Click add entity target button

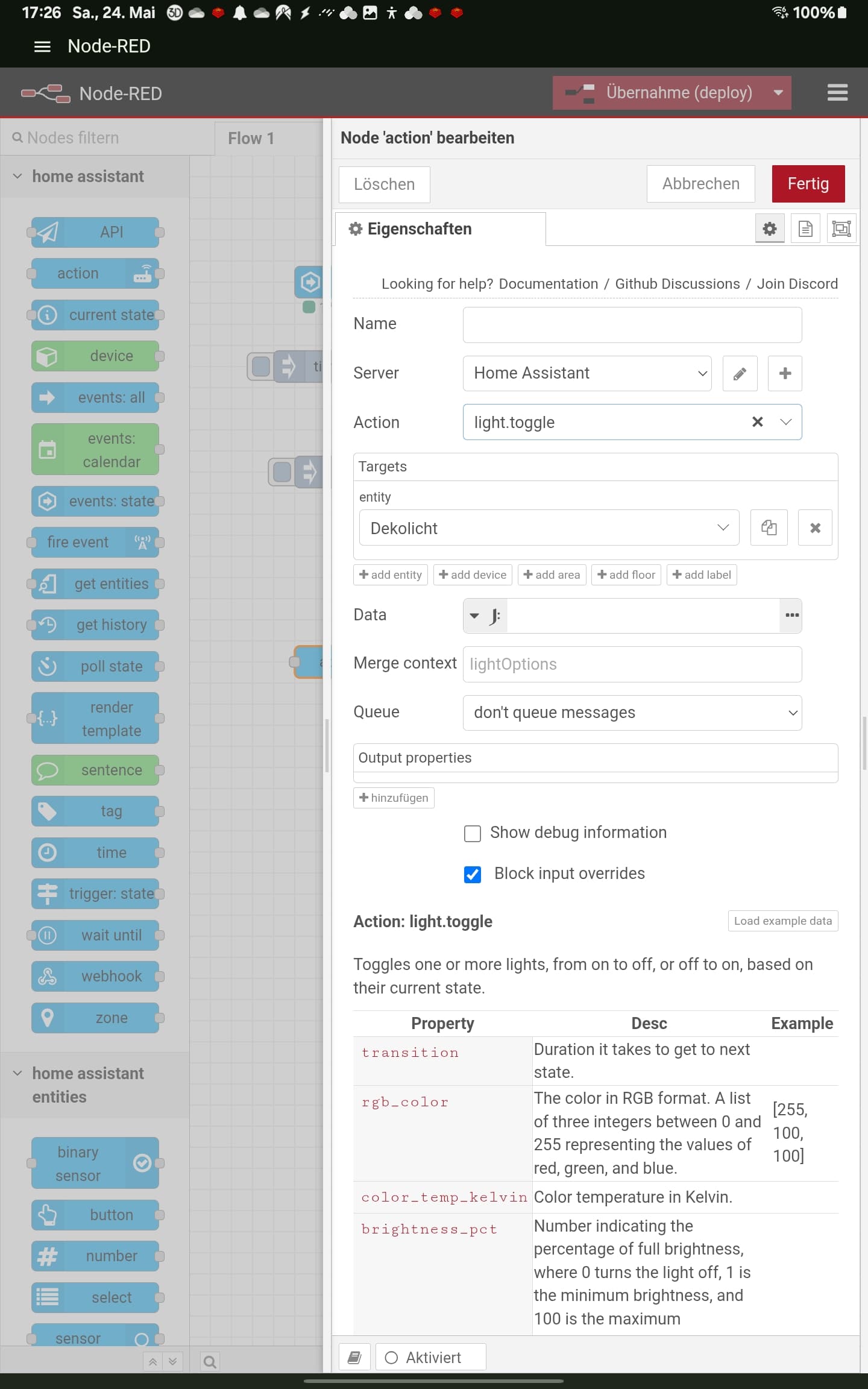391,575
